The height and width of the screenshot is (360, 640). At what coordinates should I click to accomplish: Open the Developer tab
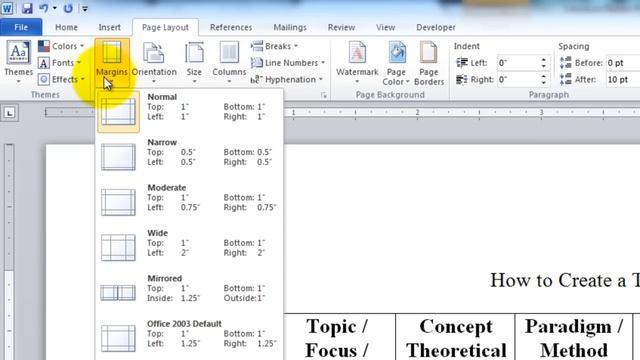click(436, 27)
